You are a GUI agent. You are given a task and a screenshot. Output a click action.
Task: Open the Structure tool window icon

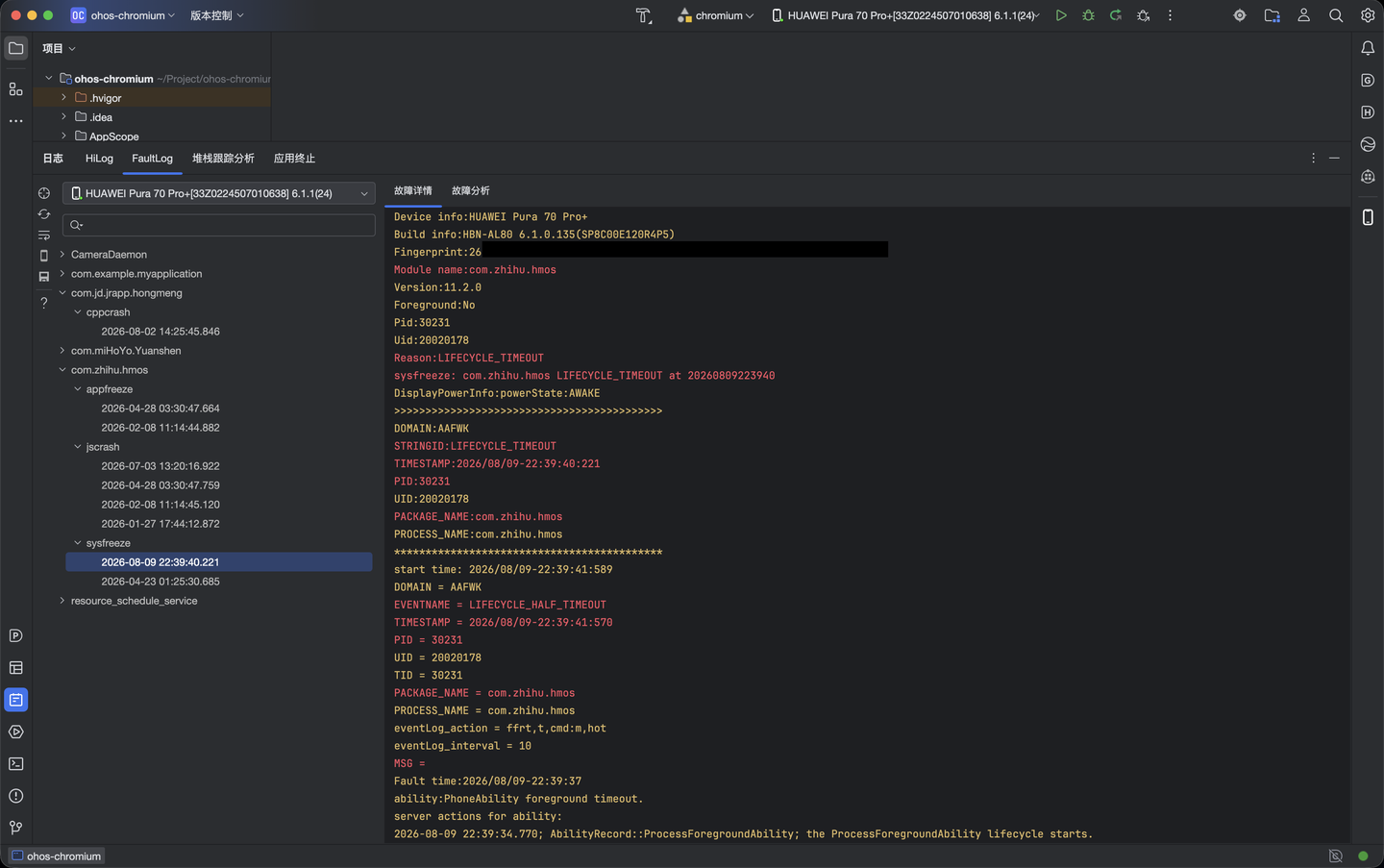tap(16, 89)
